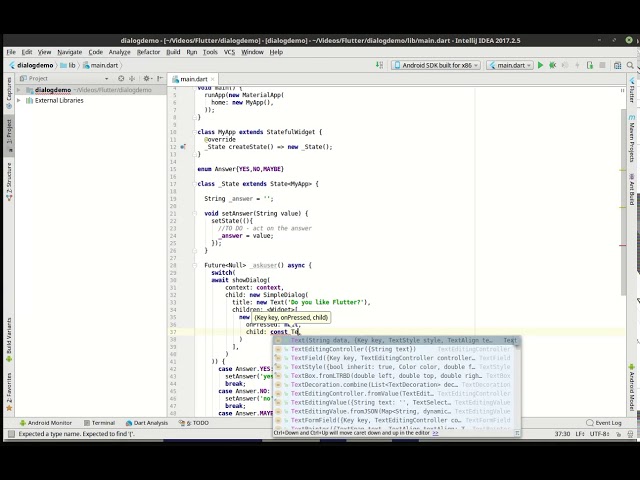
Task: Open the Android SDK device selector dropdown
Action: pyautogui.click(x=435, y=65)
